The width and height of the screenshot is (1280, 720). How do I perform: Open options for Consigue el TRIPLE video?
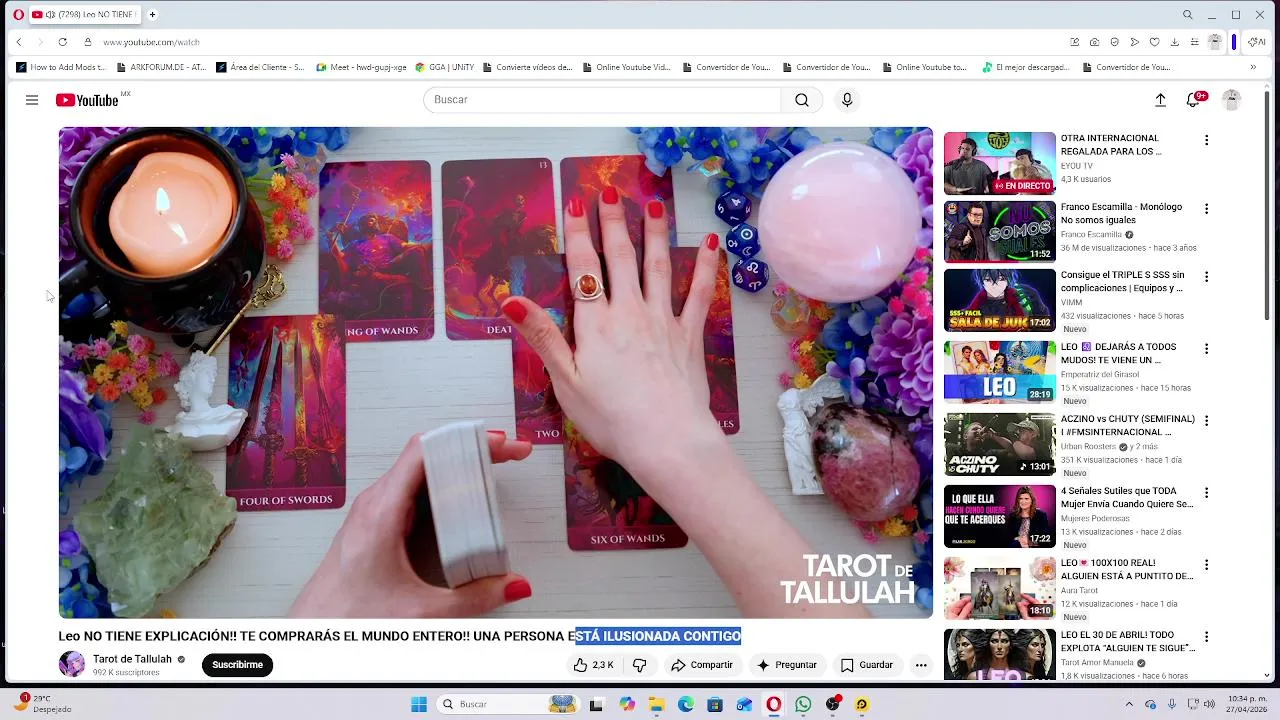tap(1206, 277)
